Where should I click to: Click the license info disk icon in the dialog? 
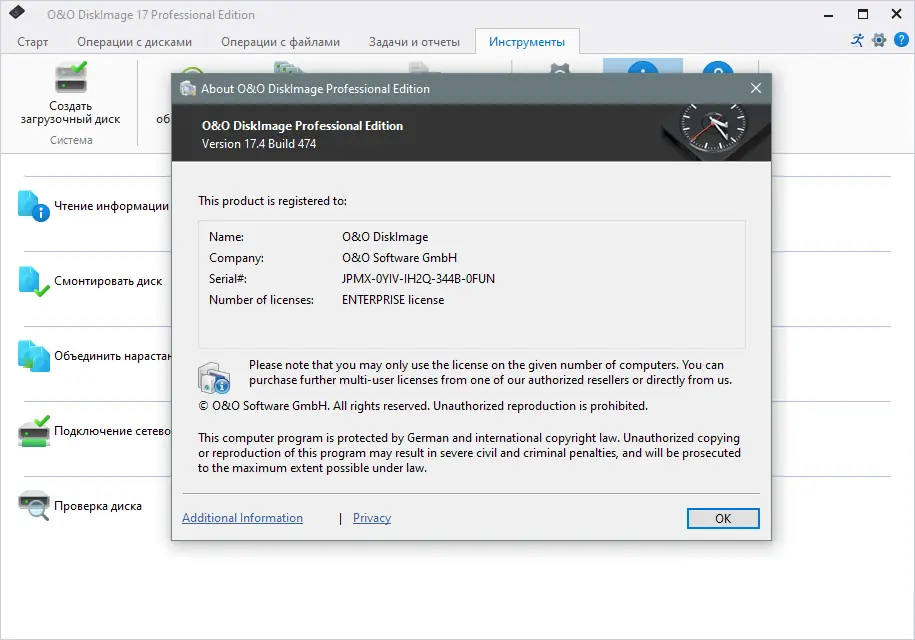[214, 378]
